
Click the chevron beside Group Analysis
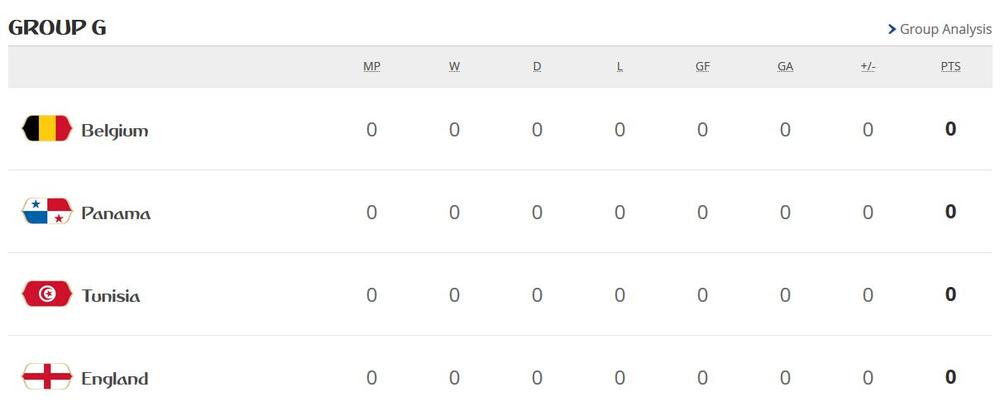pyautogui.click(x=892, y=29)
